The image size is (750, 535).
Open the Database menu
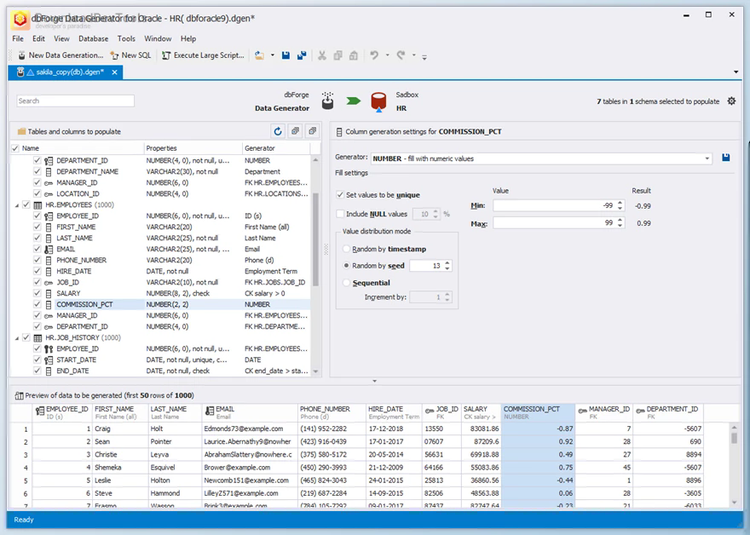coord(93,38)
